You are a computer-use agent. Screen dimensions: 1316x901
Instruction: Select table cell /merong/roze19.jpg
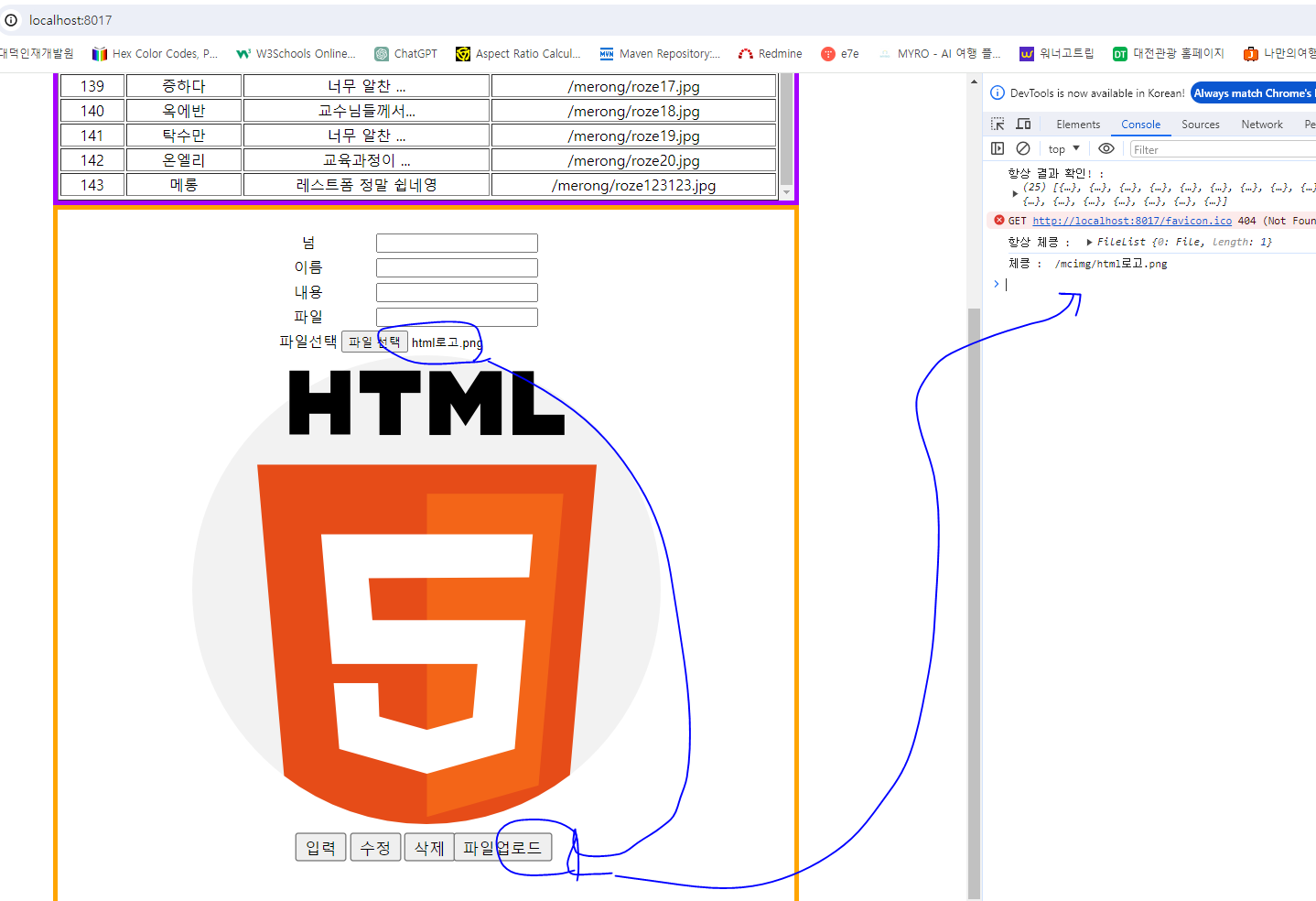tap(633, 136)
